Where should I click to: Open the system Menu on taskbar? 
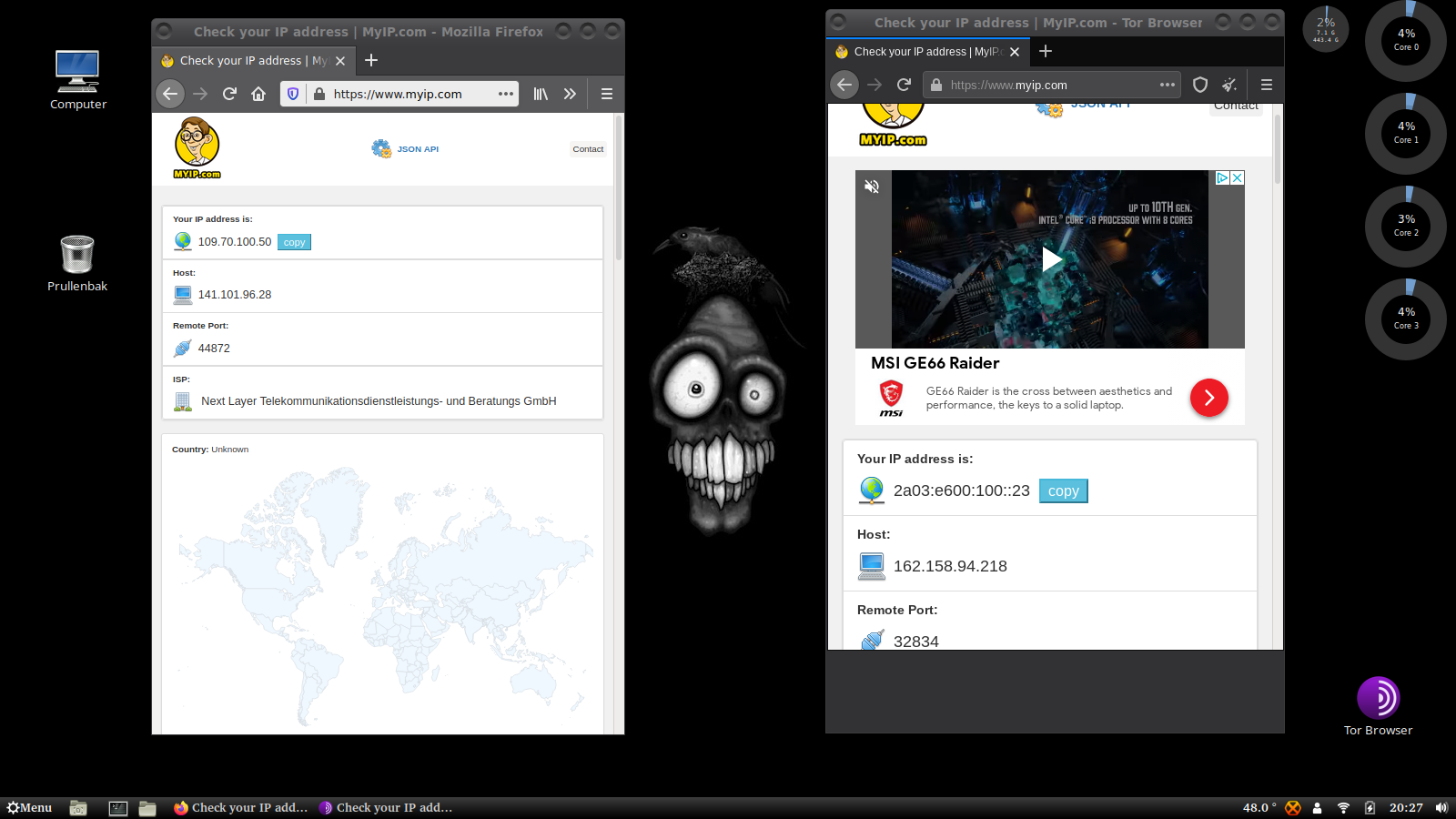29,807
